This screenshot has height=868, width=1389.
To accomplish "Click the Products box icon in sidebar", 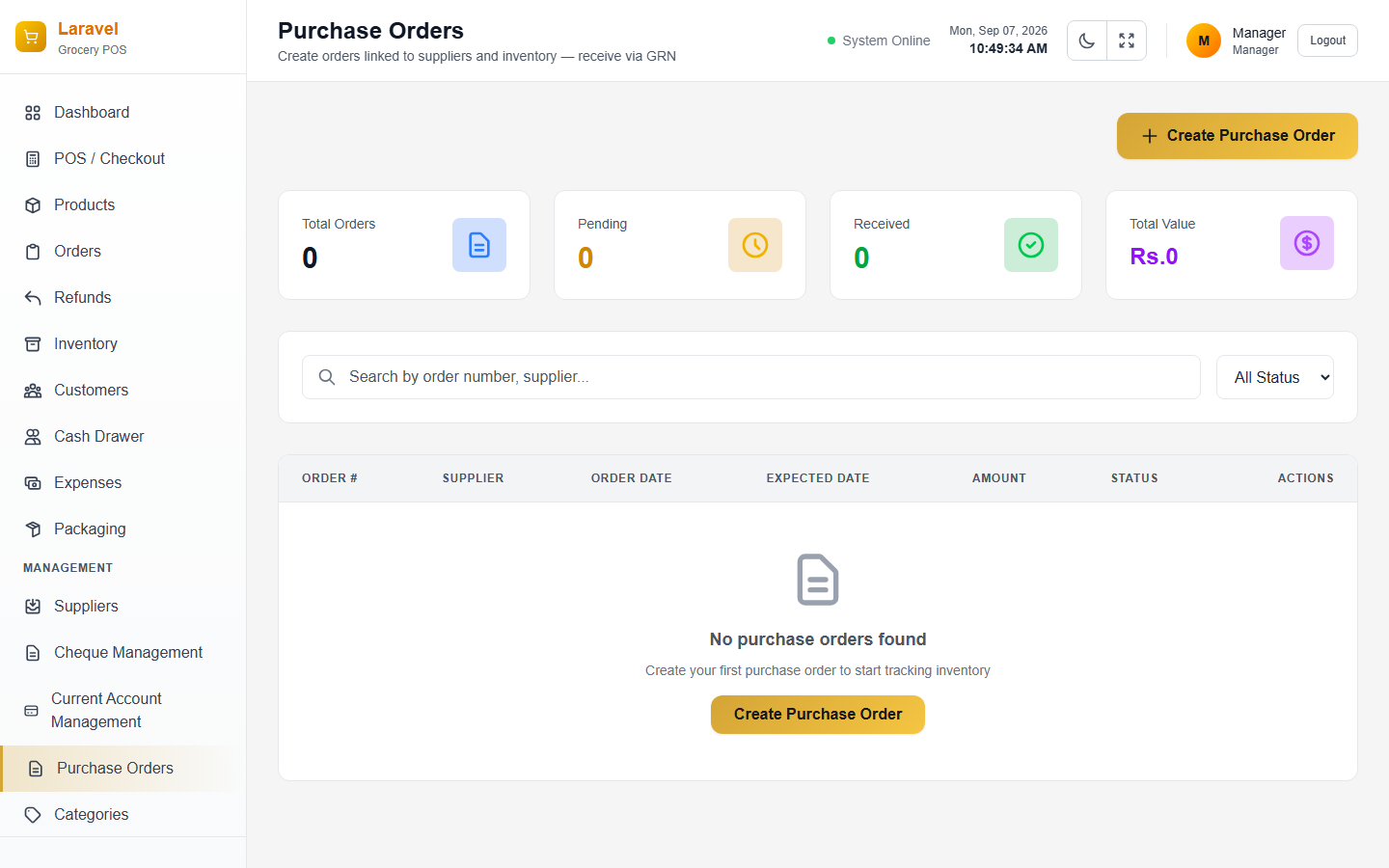I will click(33, 205).
